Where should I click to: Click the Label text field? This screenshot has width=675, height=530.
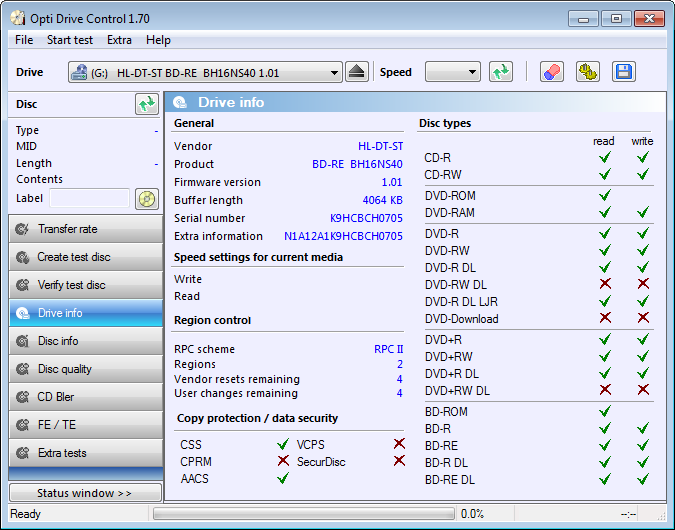(x=90, y=198)
